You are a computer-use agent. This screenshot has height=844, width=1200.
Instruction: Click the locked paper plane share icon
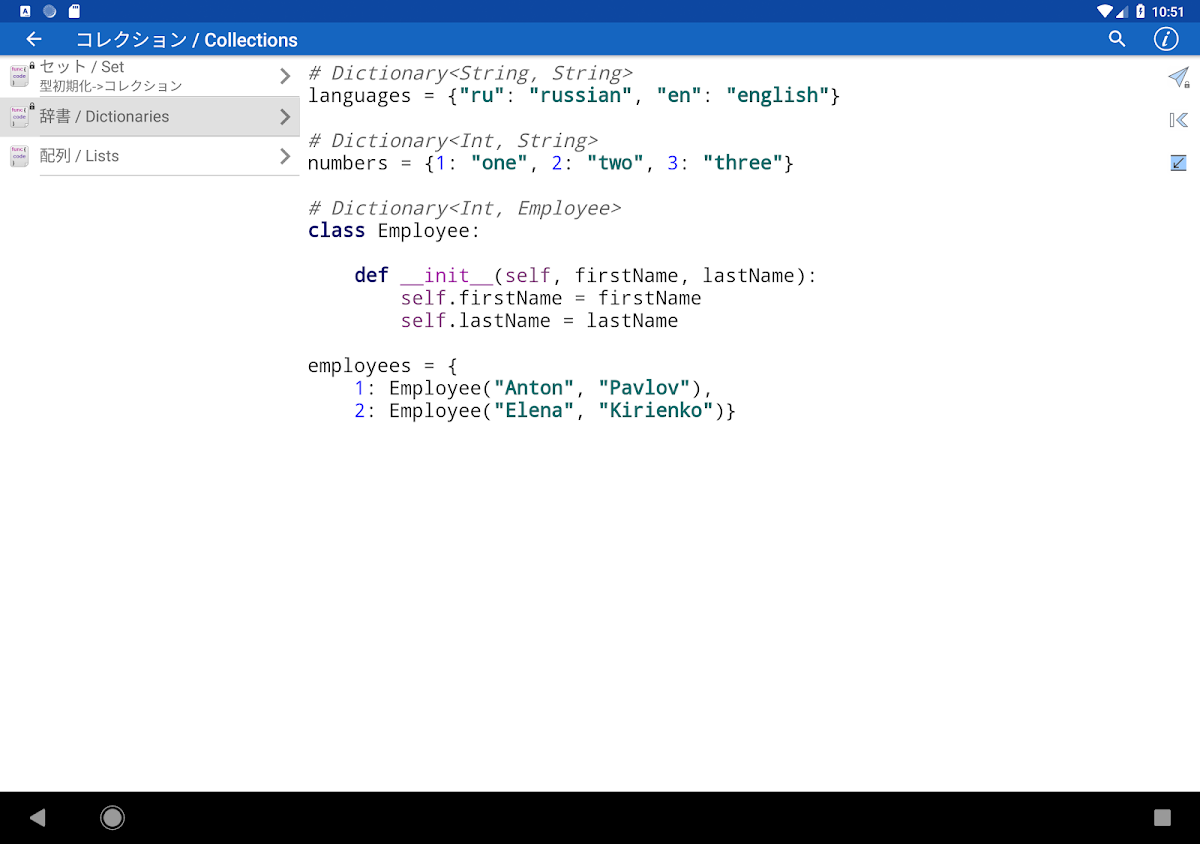coord(1178,78)
